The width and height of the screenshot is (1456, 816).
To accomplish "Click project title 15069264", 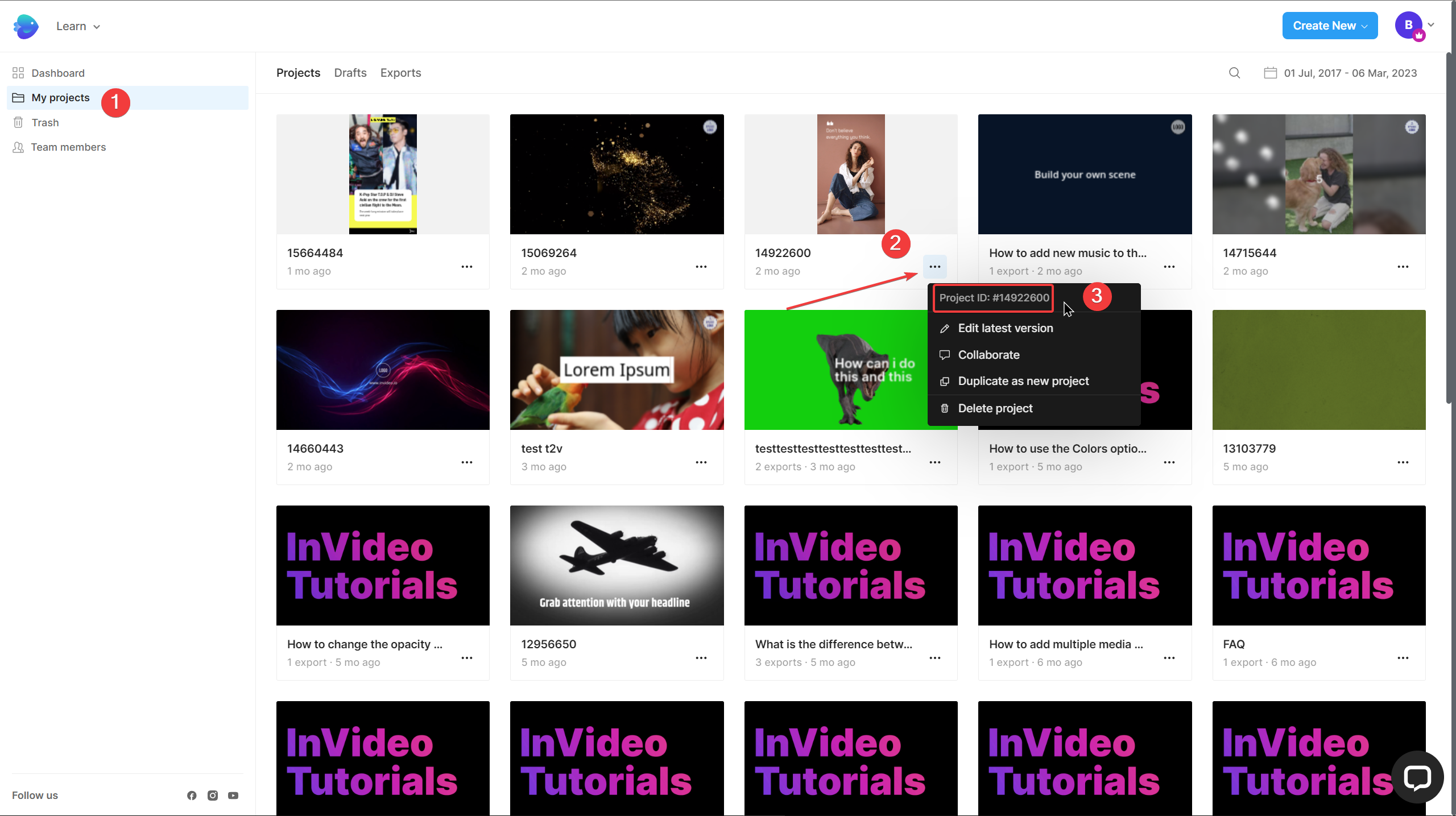I will click(x=549, y=253).
